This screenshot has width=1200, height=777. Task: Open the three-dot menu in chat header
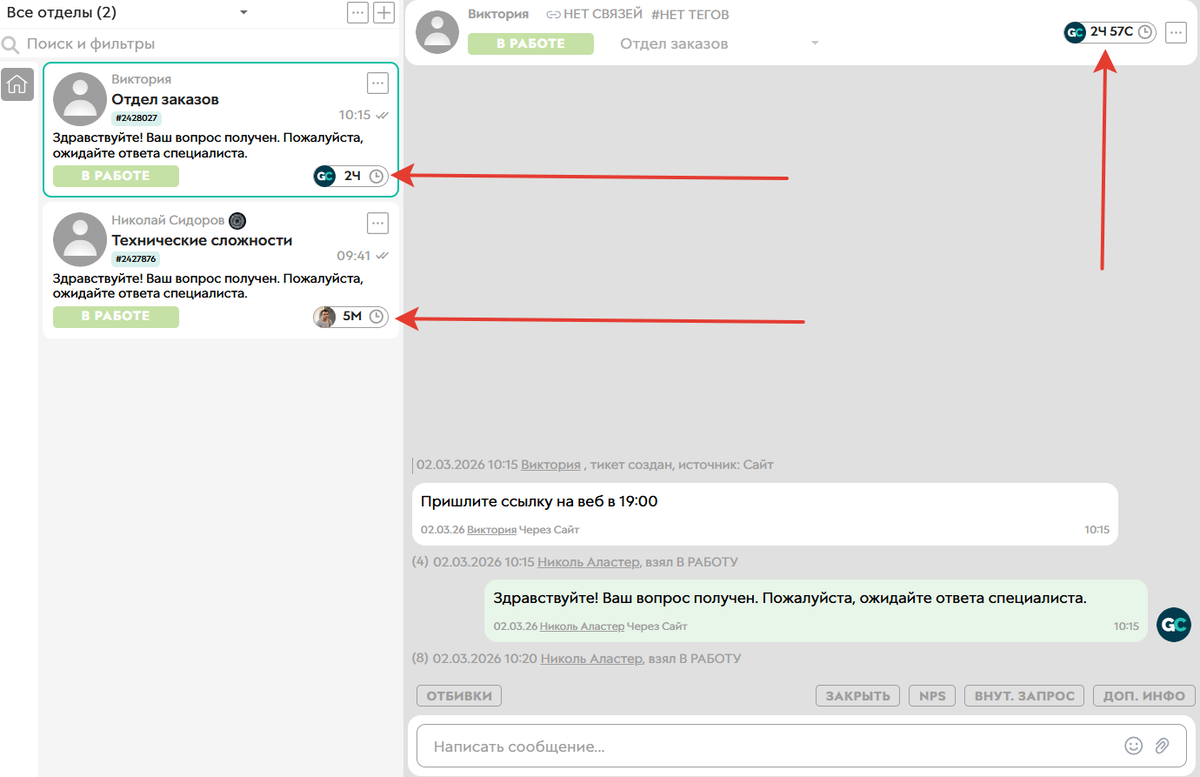[x=1175, y=32]
